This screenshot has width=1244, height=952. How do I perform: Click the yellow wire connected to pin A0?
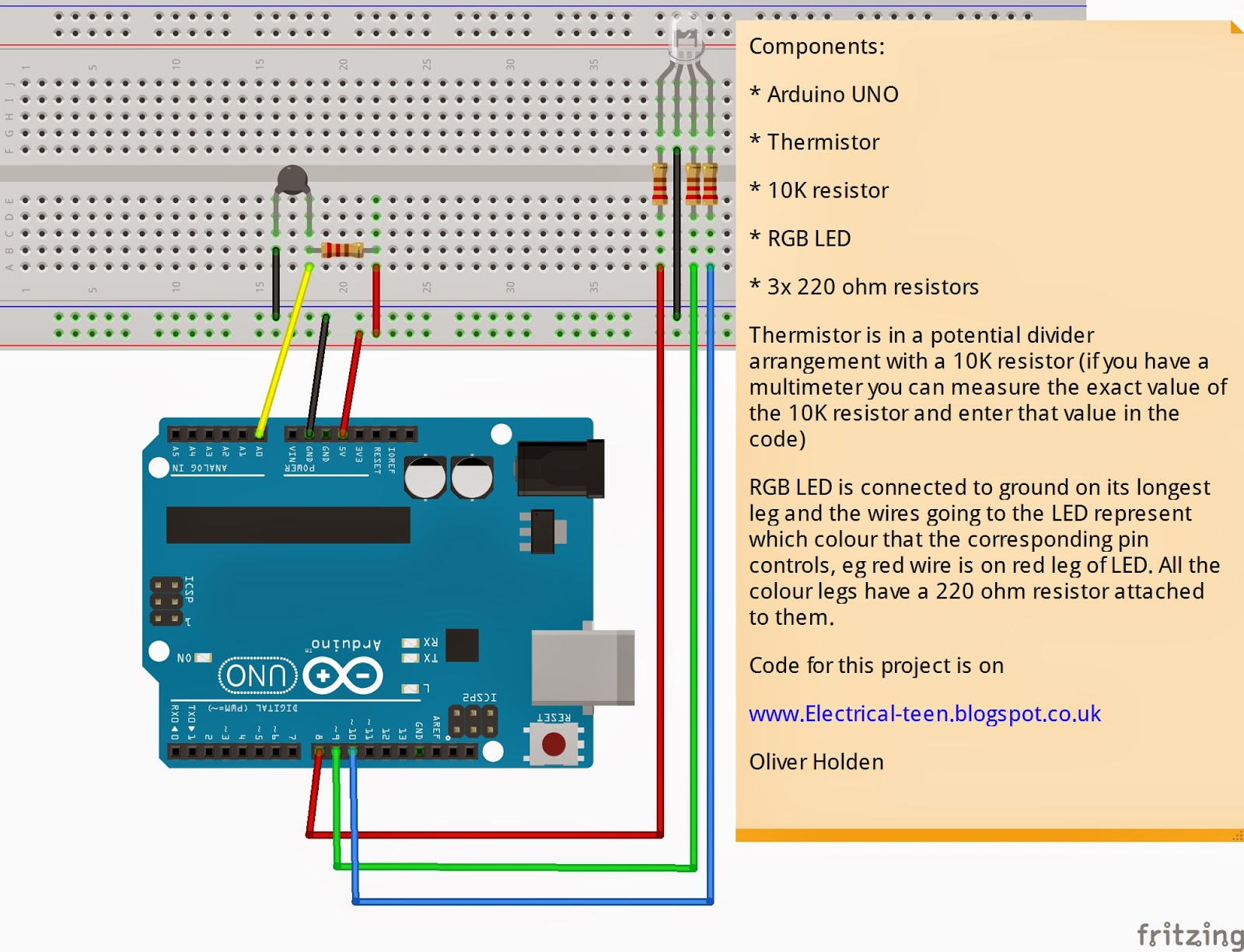pos(284,350)
